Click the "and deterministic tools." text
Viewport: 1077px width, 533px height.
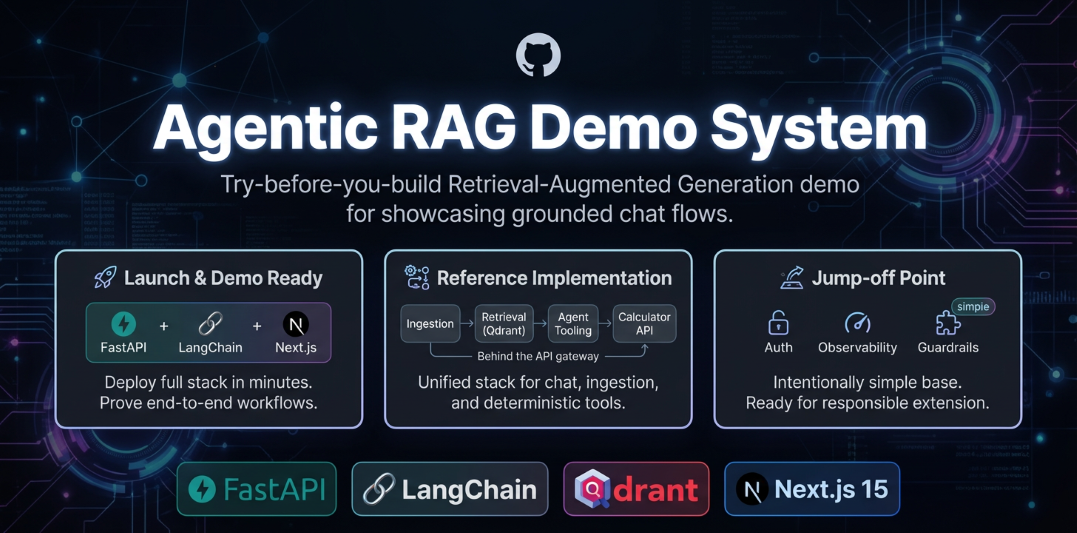pyautogui.click(x=538, y=402)
